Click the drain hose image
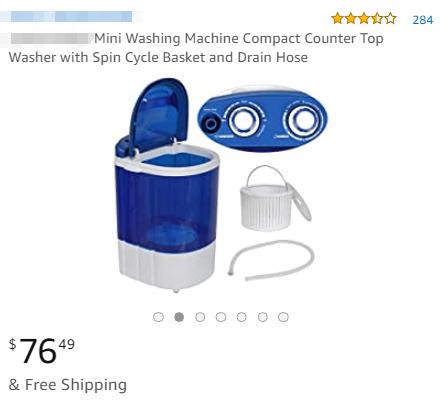This screenshot has height=420, width=448. (x=271, y=260)
